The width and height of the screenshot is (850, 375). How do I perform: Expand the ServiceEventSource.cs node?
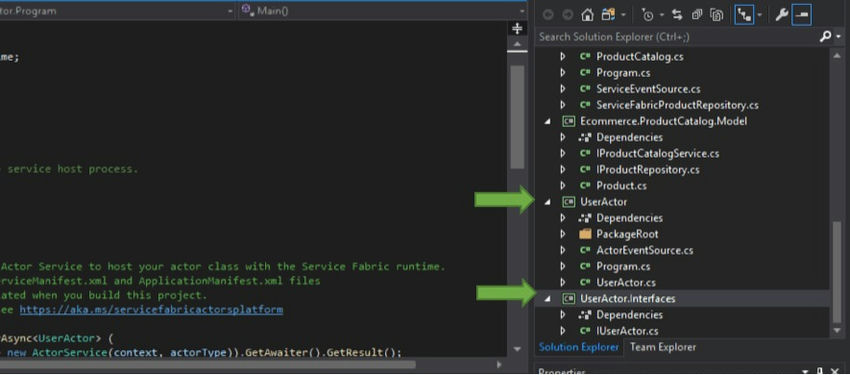(x=563, y=89)
